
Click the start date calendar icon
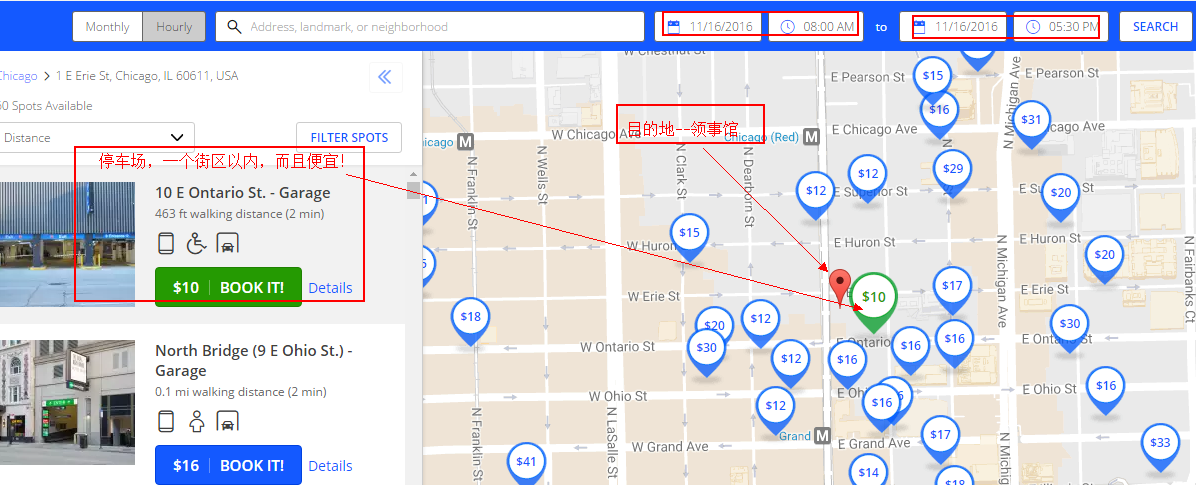674,27
